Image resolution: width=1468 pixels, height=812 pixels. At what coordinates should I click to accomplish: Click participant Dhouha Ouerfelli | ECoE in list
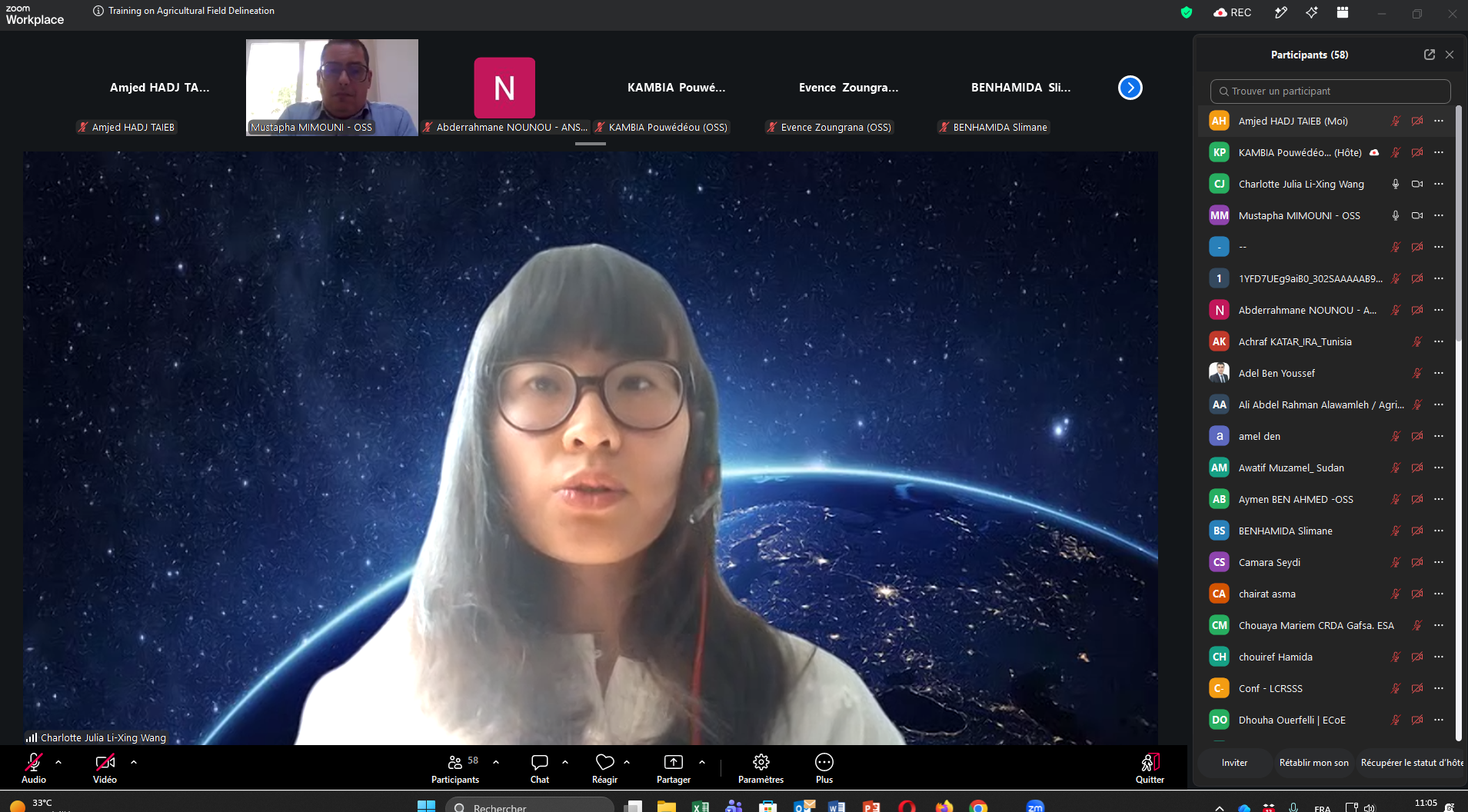(1327, 720)
